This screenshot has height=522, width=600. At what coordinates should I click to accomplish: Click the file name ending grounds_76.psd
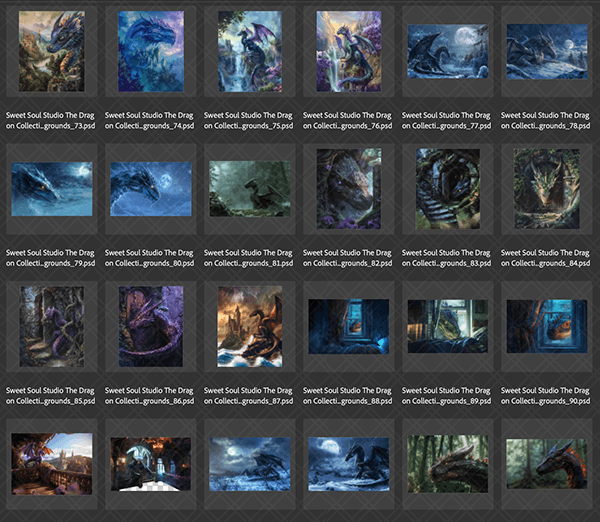click(347, 120)
